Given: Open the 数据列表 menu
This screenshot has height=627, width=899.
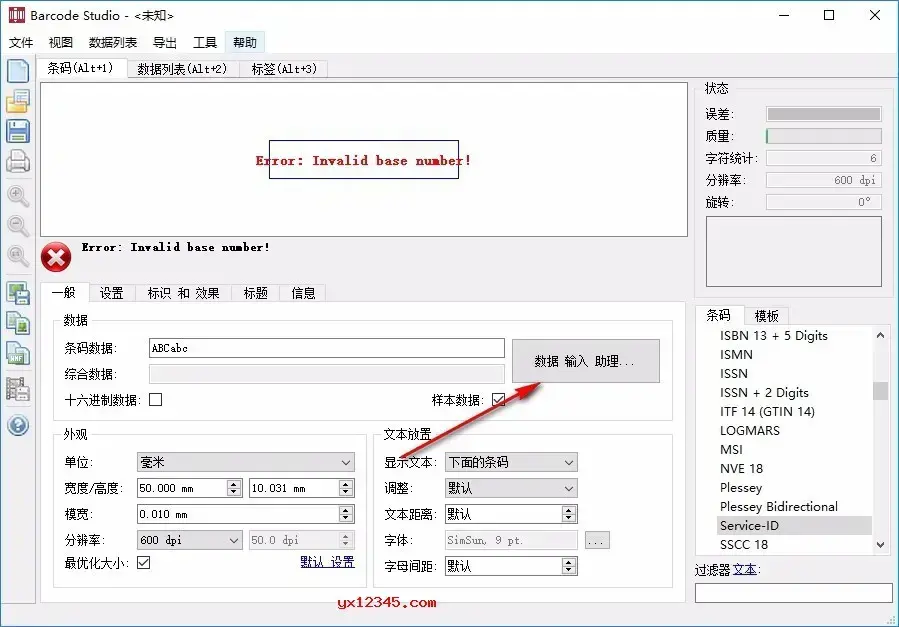Looking at the screenshot, I should [113, 42].
